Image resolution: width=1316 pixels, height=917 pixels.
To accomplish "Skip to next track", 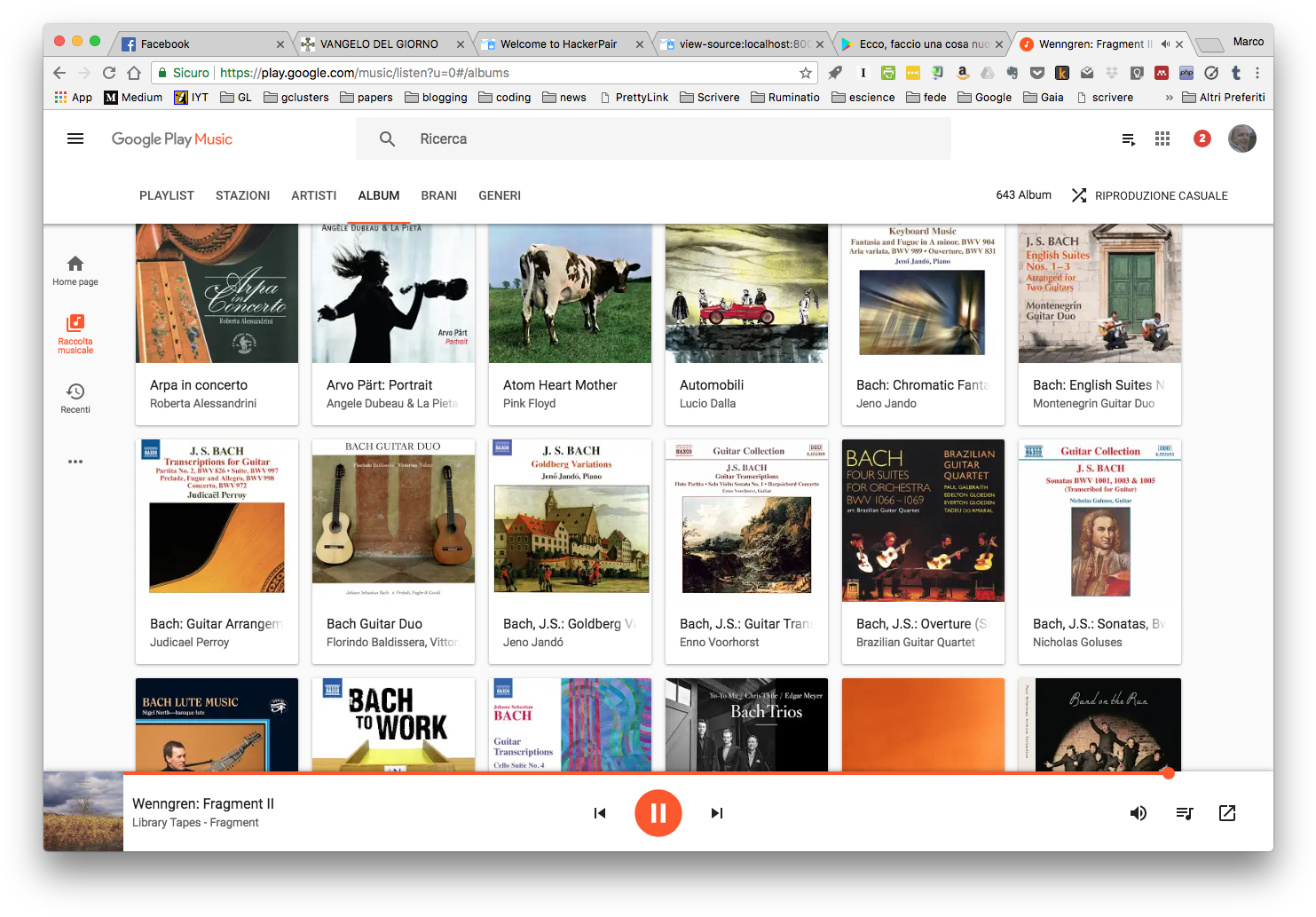I will coord(717,813).
